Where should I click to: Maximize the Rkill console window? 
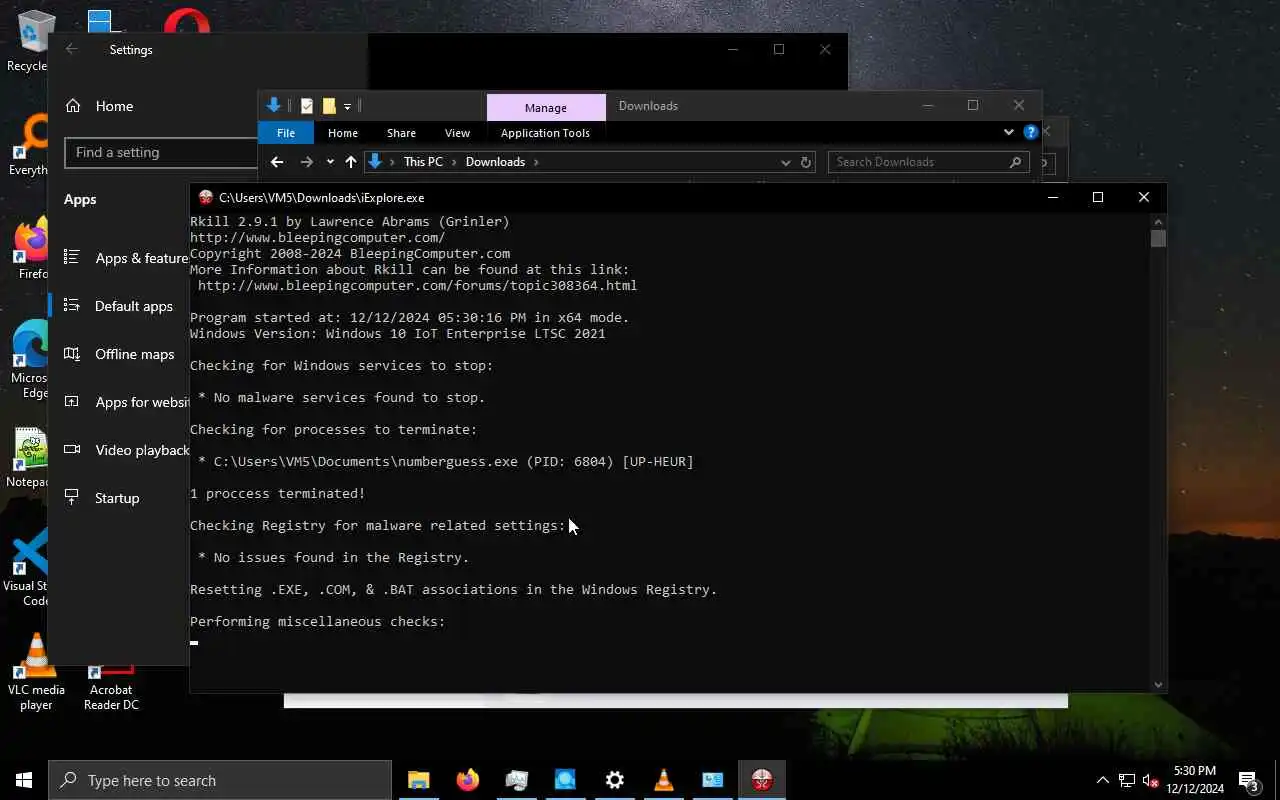tap(1098, 198)
